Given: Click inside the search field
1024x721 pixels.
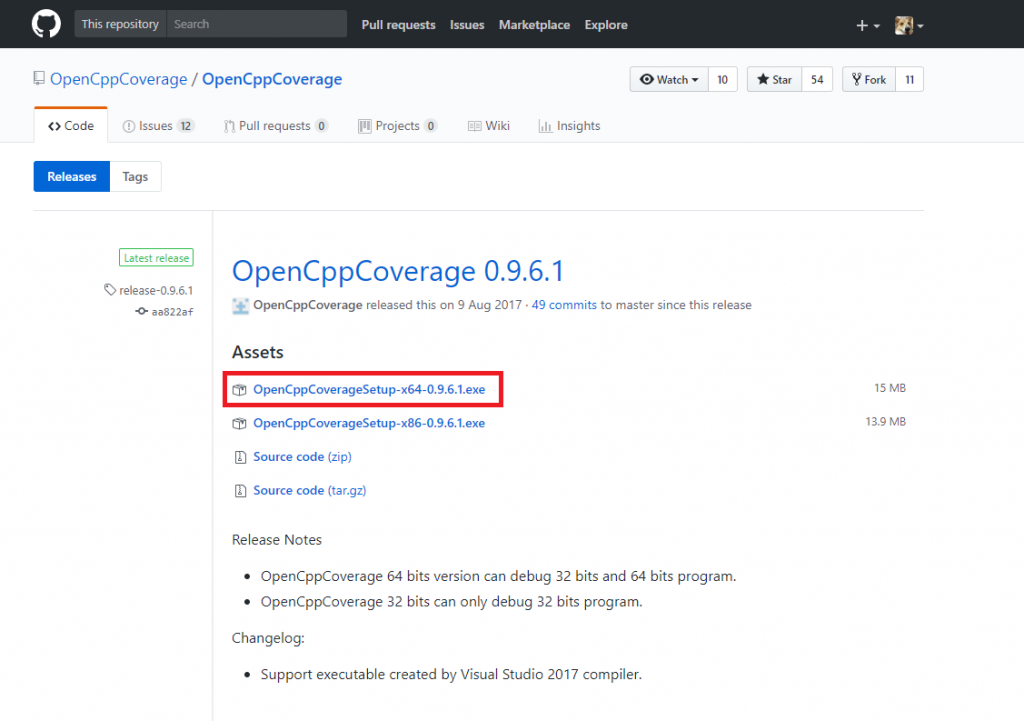Looking at the screenshot, I should click(x=256, y=23).
